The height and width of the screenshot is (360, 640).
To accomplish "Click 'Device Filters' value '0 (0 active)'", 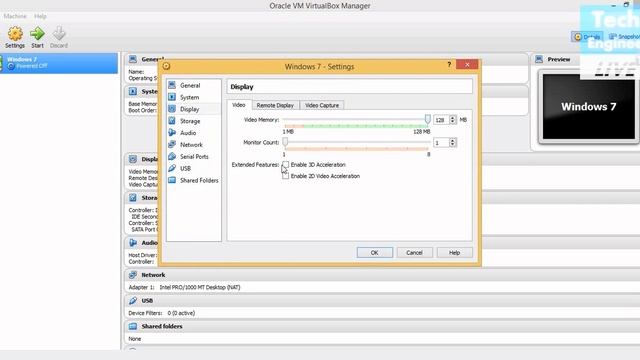I will (181, 313).
